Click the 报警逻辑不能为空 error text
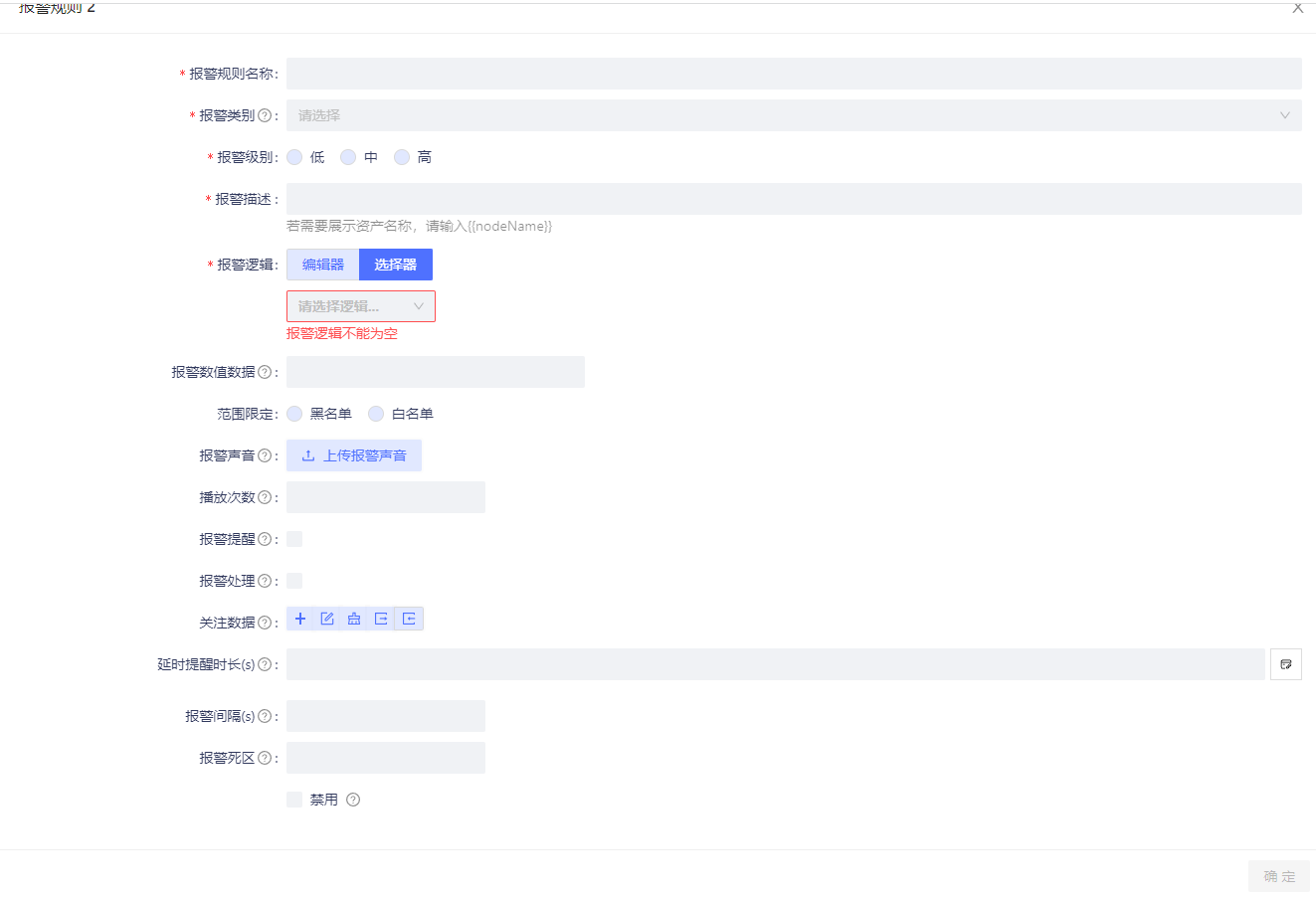The height and width of the screenshot is (898, 1316). [342, 333]
